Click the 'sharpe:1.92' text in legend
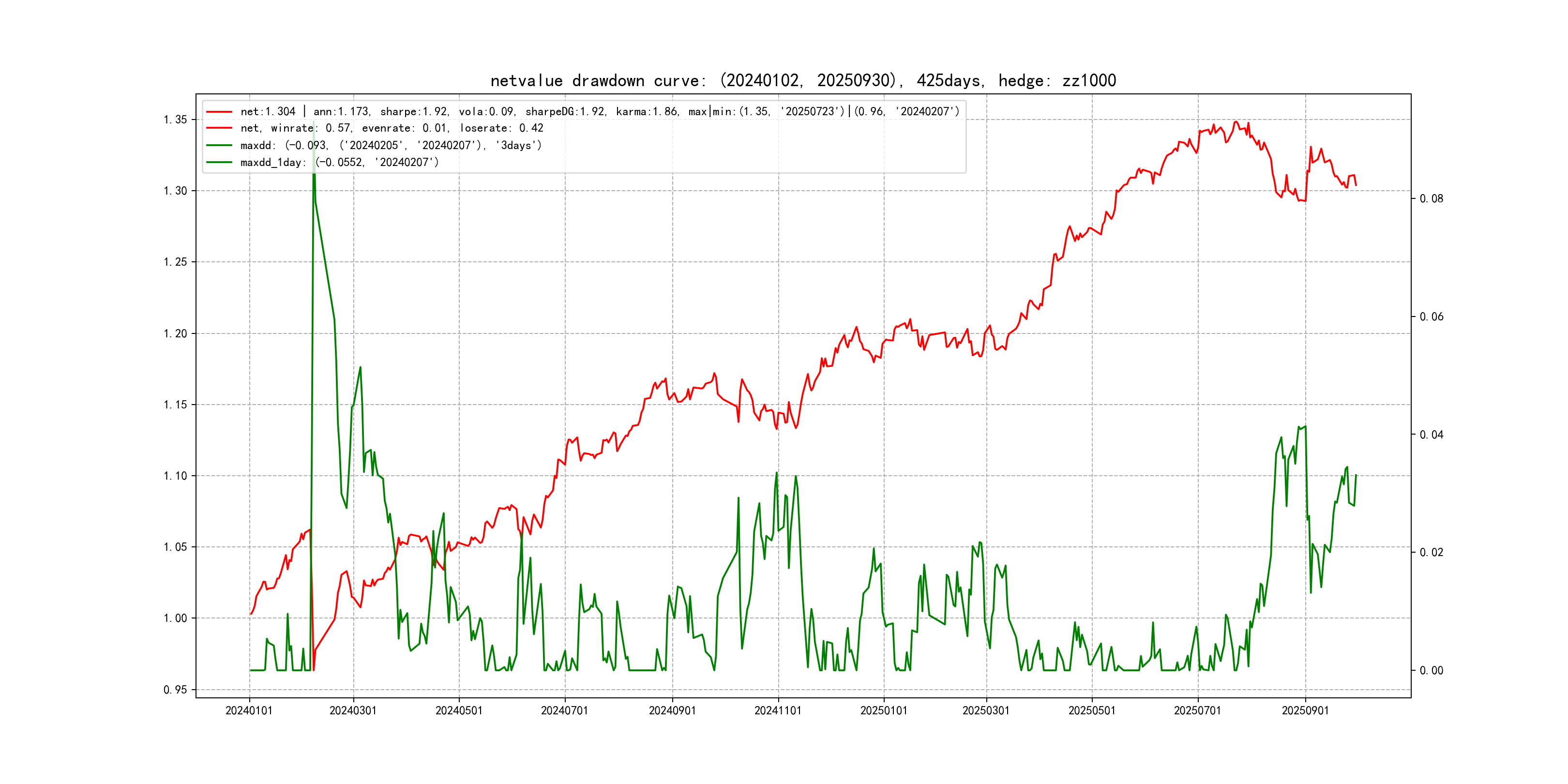 point(414,112)
